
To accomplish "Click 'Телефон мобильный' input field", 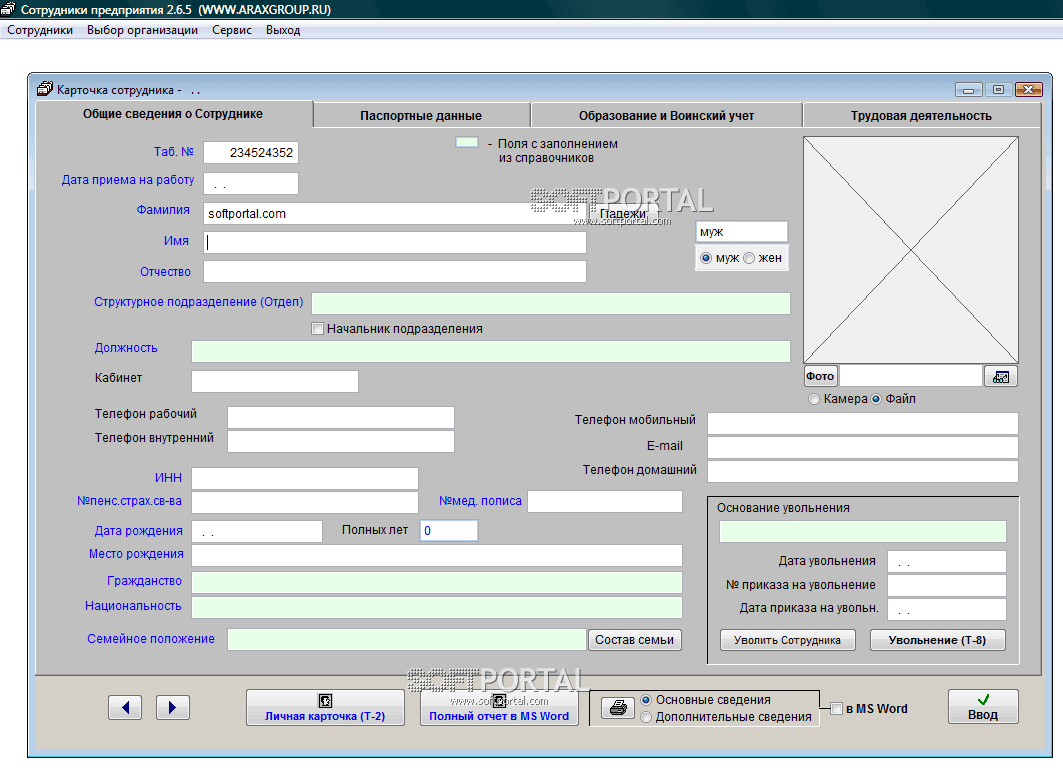I will pos(863,423).
